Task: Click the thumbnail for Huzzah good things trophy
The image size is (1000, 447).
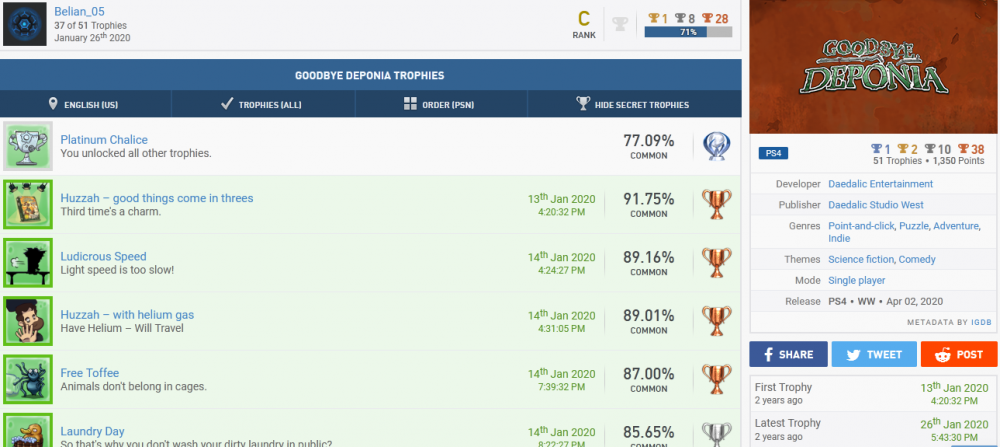Action: pos(27,205)
